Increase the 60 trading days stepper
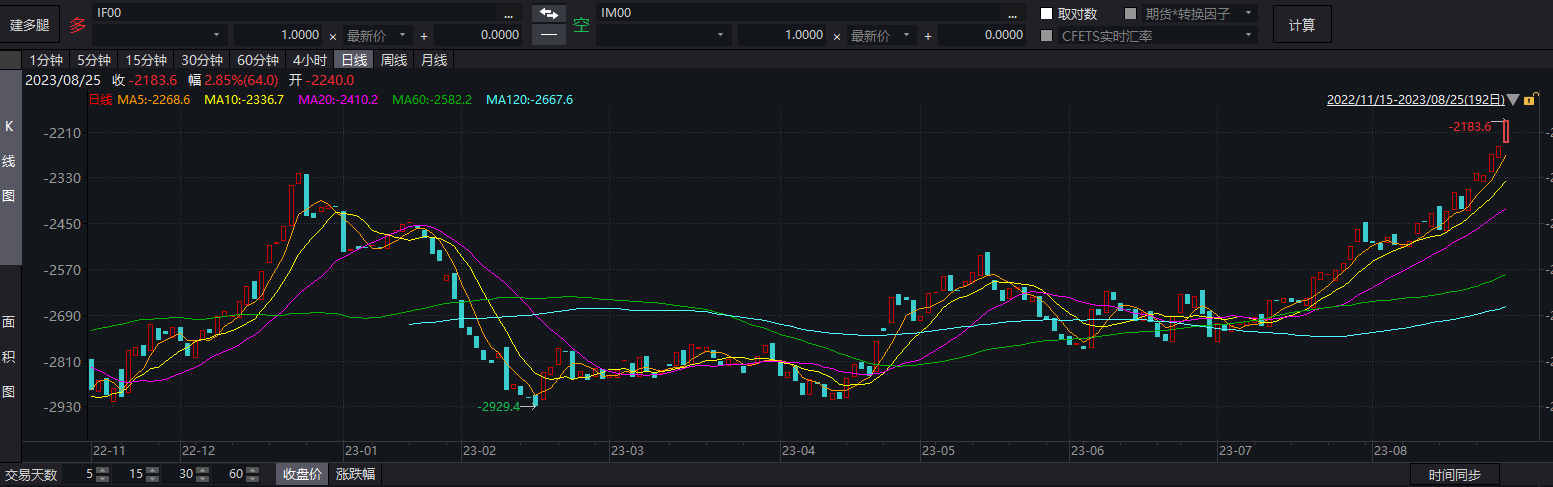Screen dimensions: 1553x487 (x=254, y=470)
